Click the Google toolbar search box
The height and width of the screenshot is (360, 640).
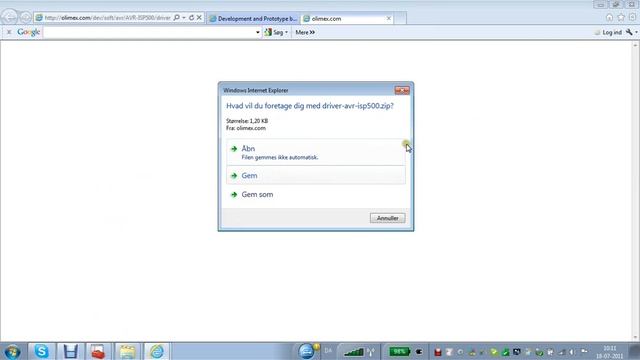[149, 32]
